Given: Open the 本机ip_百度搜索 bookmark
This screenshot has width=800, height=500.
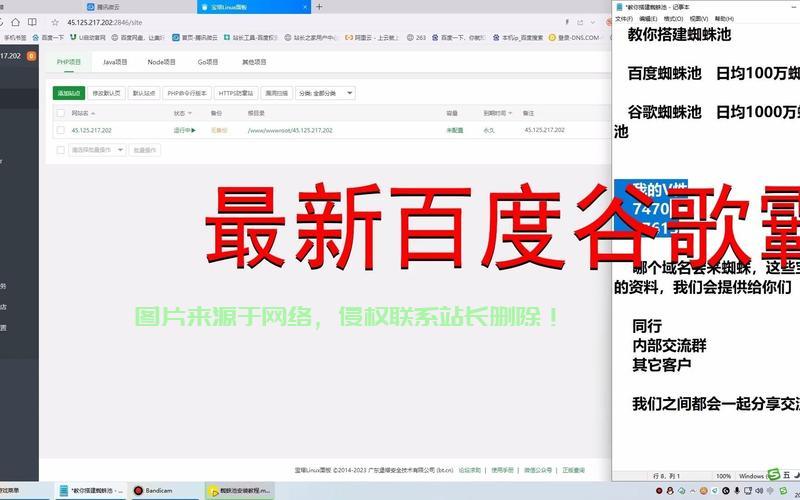Looking at the screenshot, I should [518, 37].
